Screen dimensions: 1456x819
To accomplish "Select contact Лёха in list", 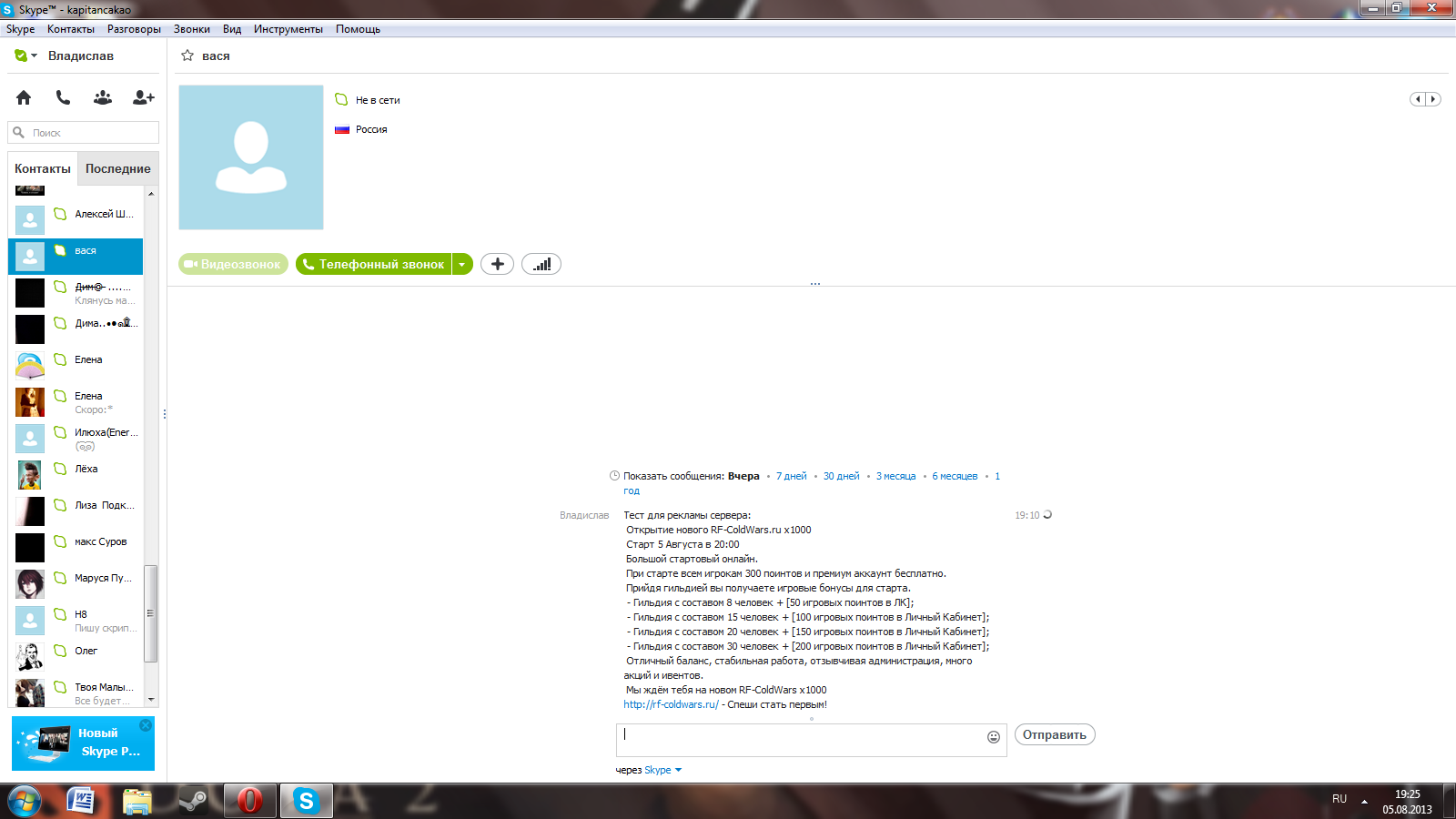I will pos(76,474).
